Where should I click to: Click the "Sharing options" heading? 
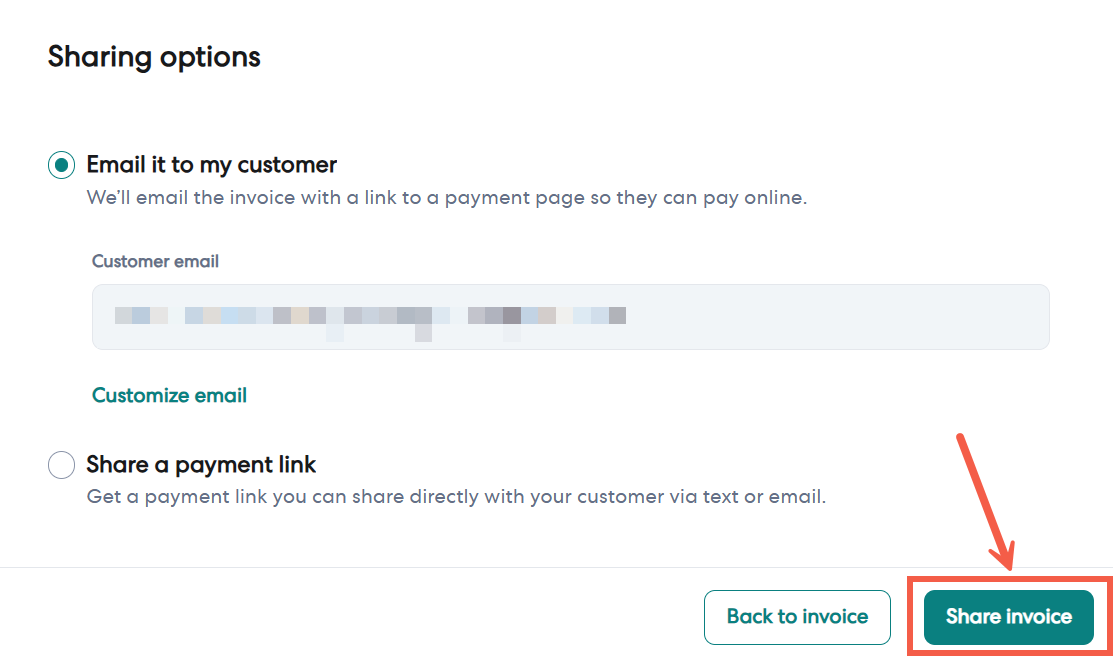[x=154, y=57]
